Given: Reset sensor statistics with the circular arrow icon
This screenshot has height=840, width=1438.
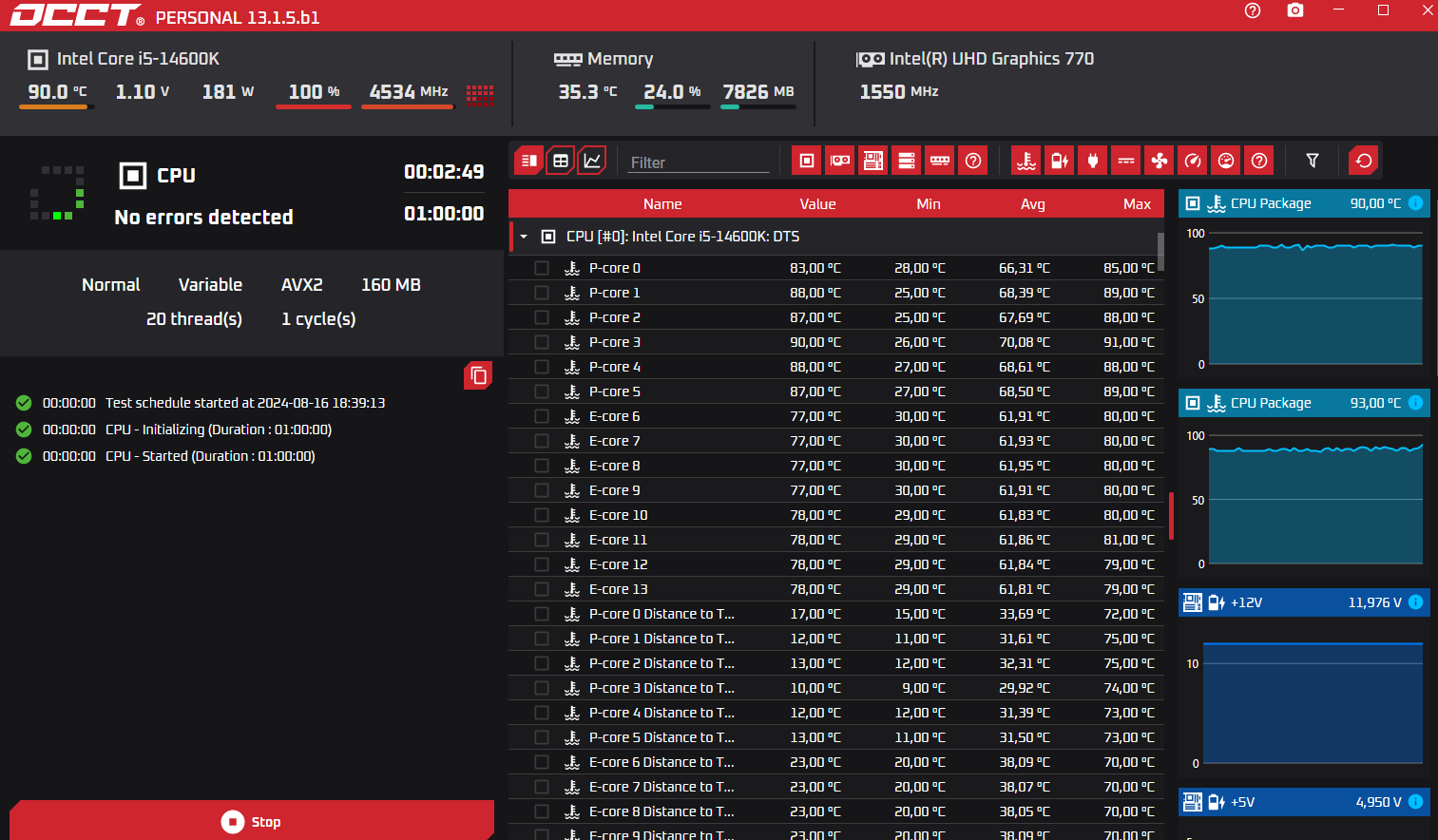Looking at the screenshot, I should click(1364, 161).
